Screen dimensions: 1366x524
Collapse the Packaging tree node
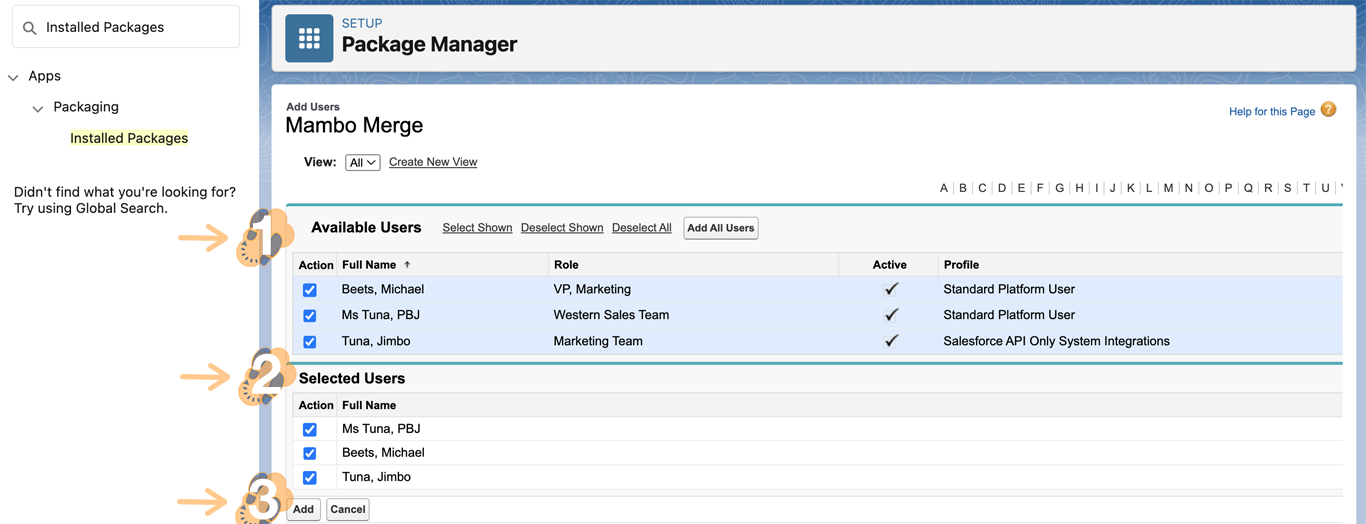(38, 108)
